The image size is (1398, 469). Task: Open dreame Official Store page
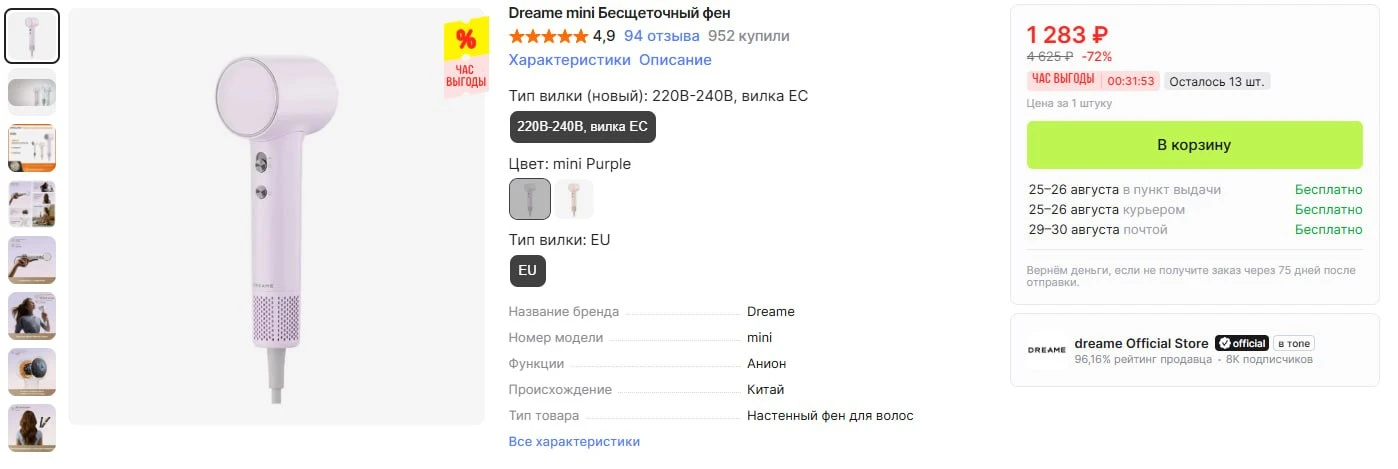pyautogui.click(x=1141, y=343)
